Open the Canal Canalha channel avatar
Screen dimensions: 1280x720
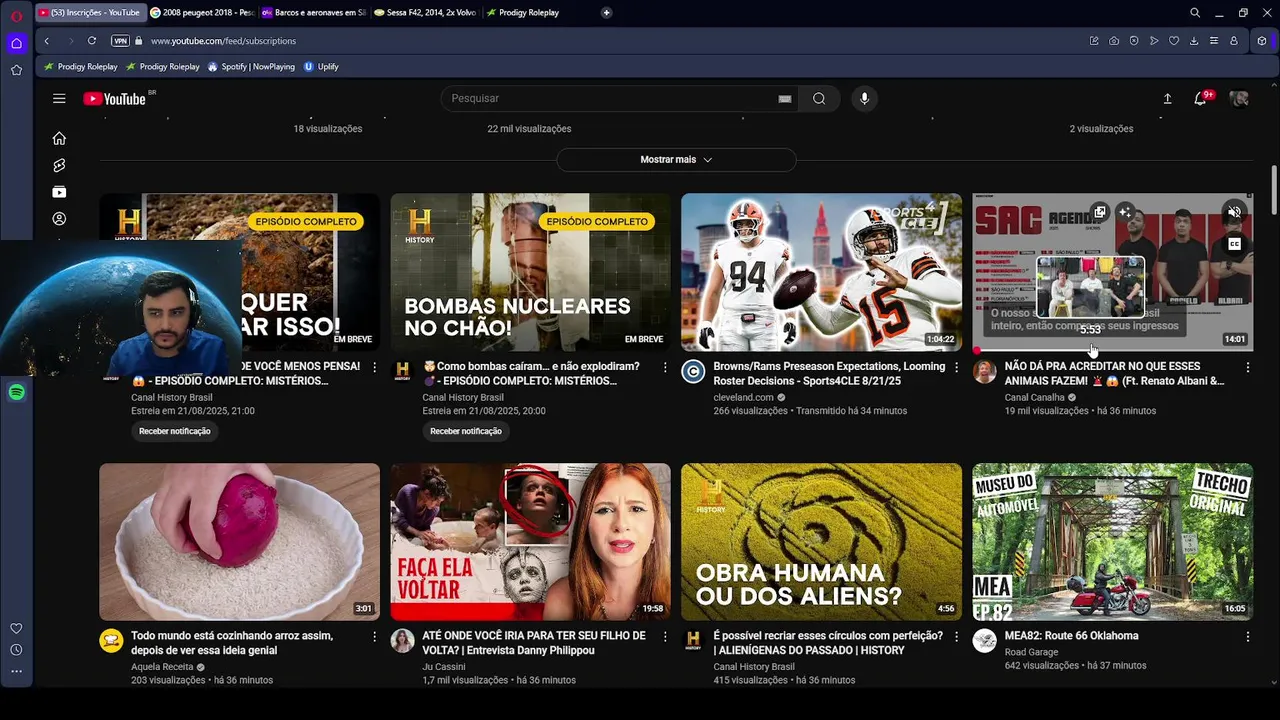click(984, 372)
